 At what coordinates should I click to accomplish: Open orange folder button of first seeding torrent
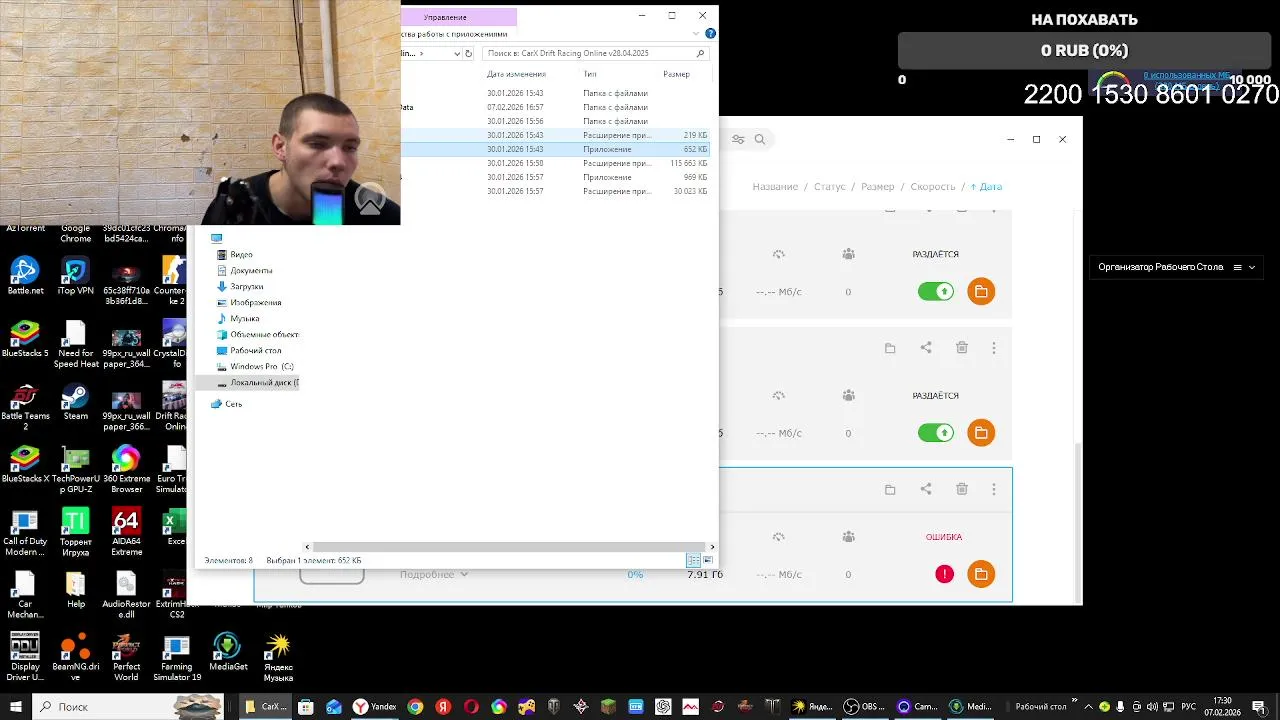click(x=981, y=292)
